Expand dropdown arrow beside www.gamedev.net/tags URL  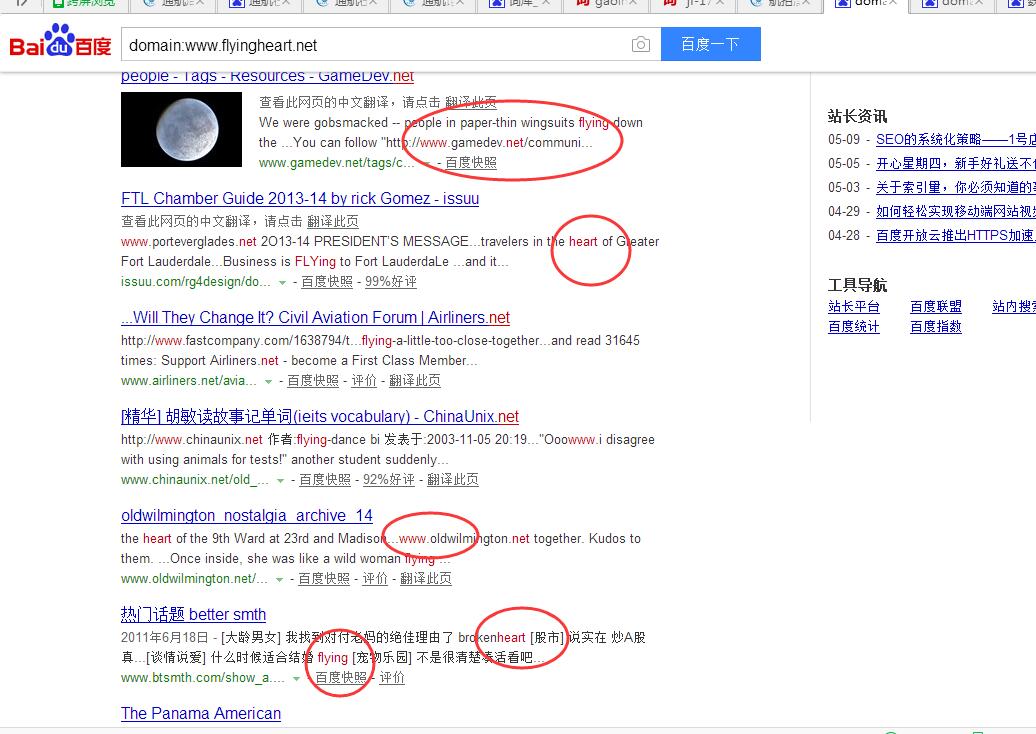[427, 163]
